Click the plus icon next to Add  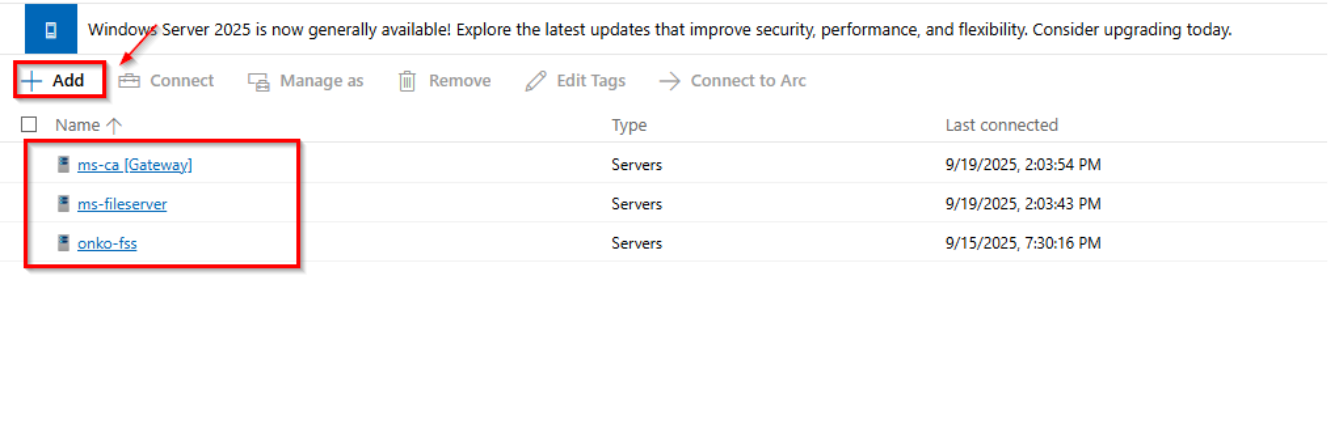[x=33, y=81]
